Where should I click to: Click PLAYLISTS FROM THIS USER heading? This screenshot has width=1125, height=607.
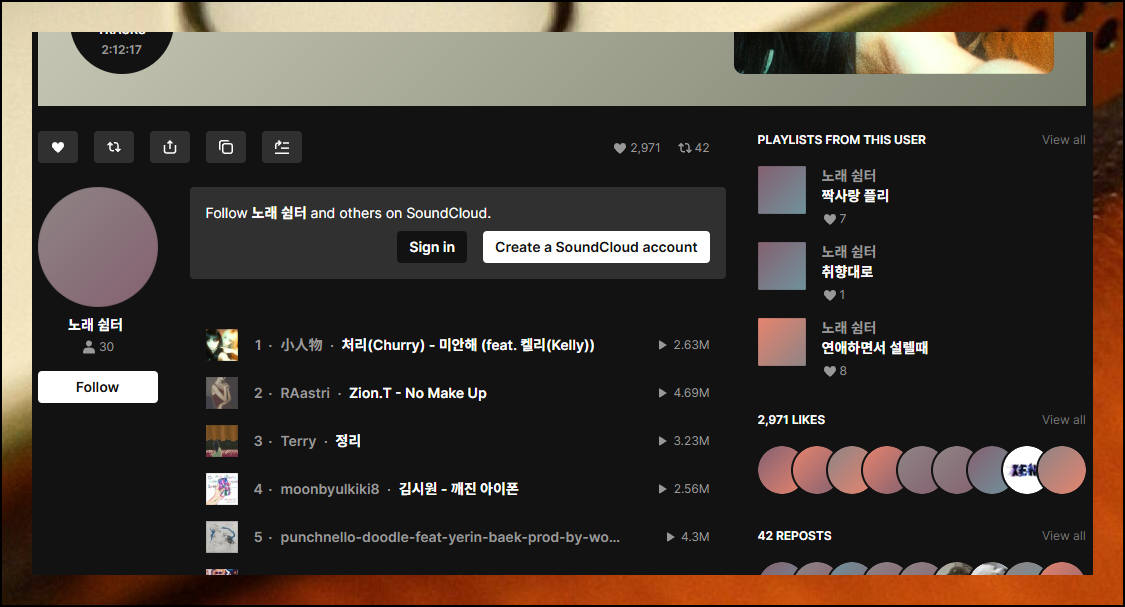pos(842,140)
